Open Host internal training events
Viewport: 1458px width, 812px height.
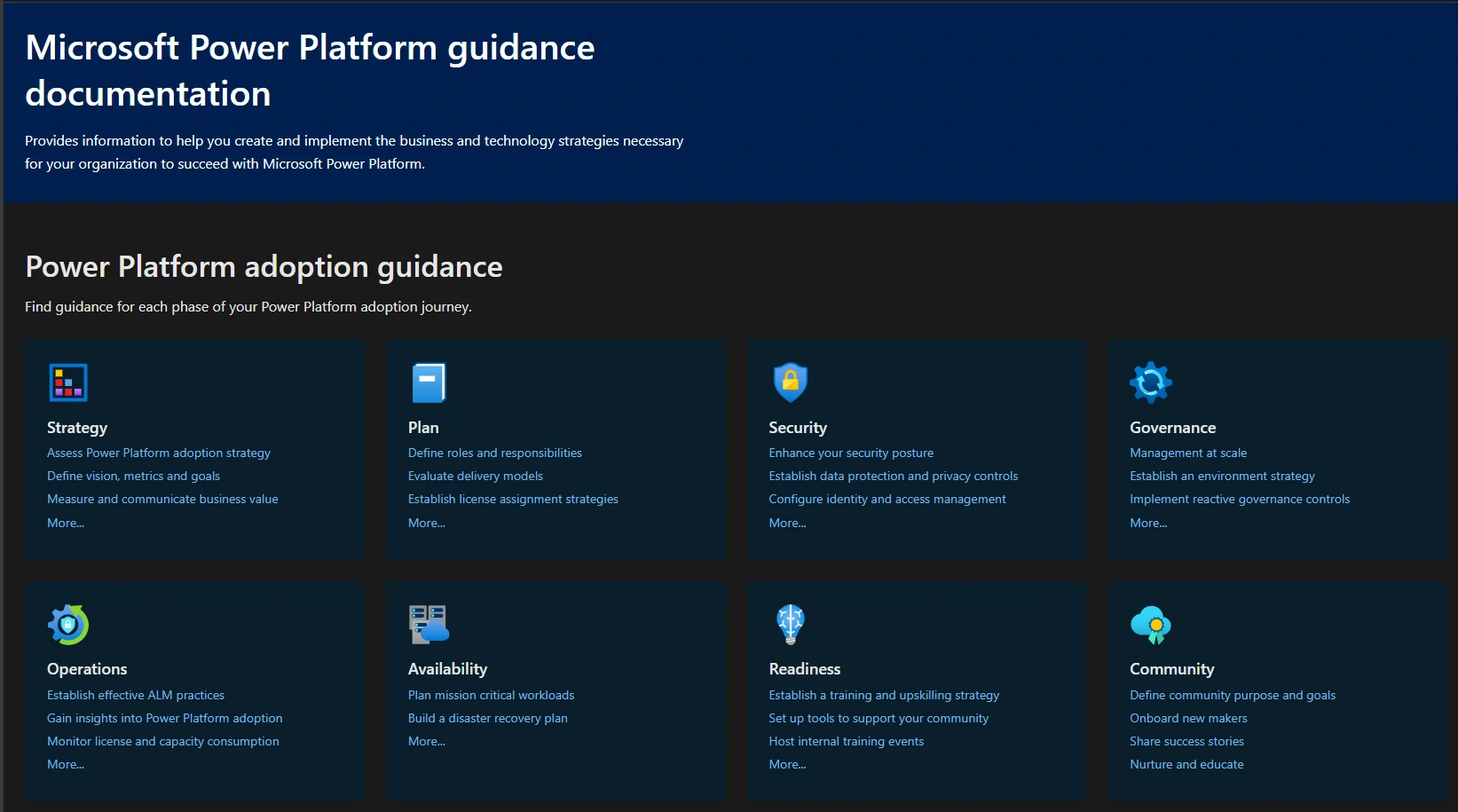(845, 741)
